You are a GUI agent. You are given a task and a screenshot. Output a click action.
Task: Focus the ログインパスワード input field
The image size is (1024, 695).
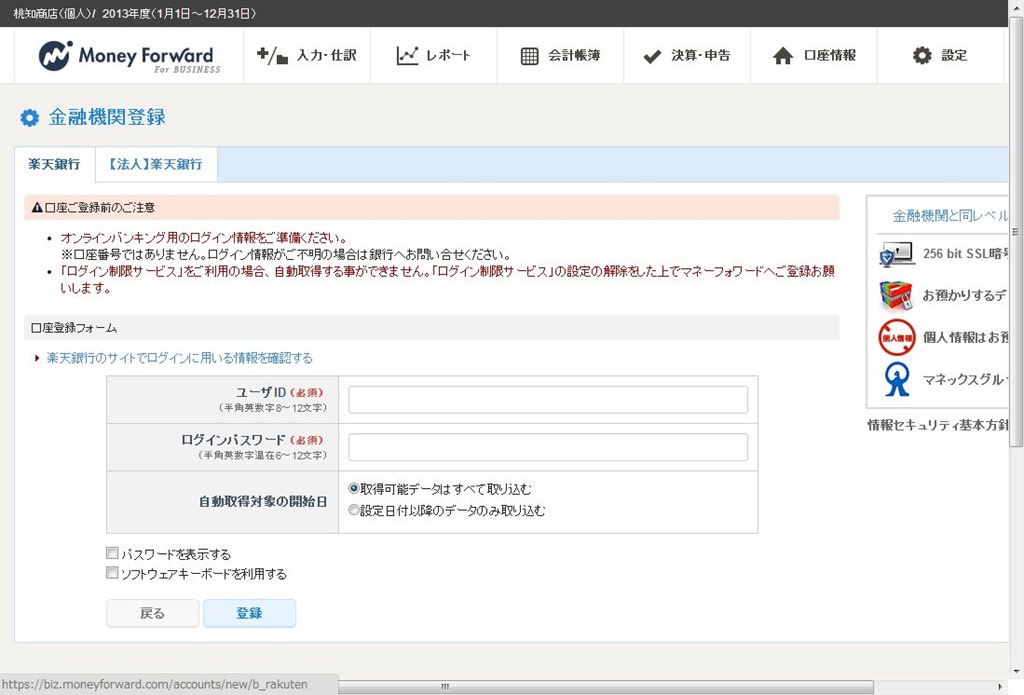(548, 447)
